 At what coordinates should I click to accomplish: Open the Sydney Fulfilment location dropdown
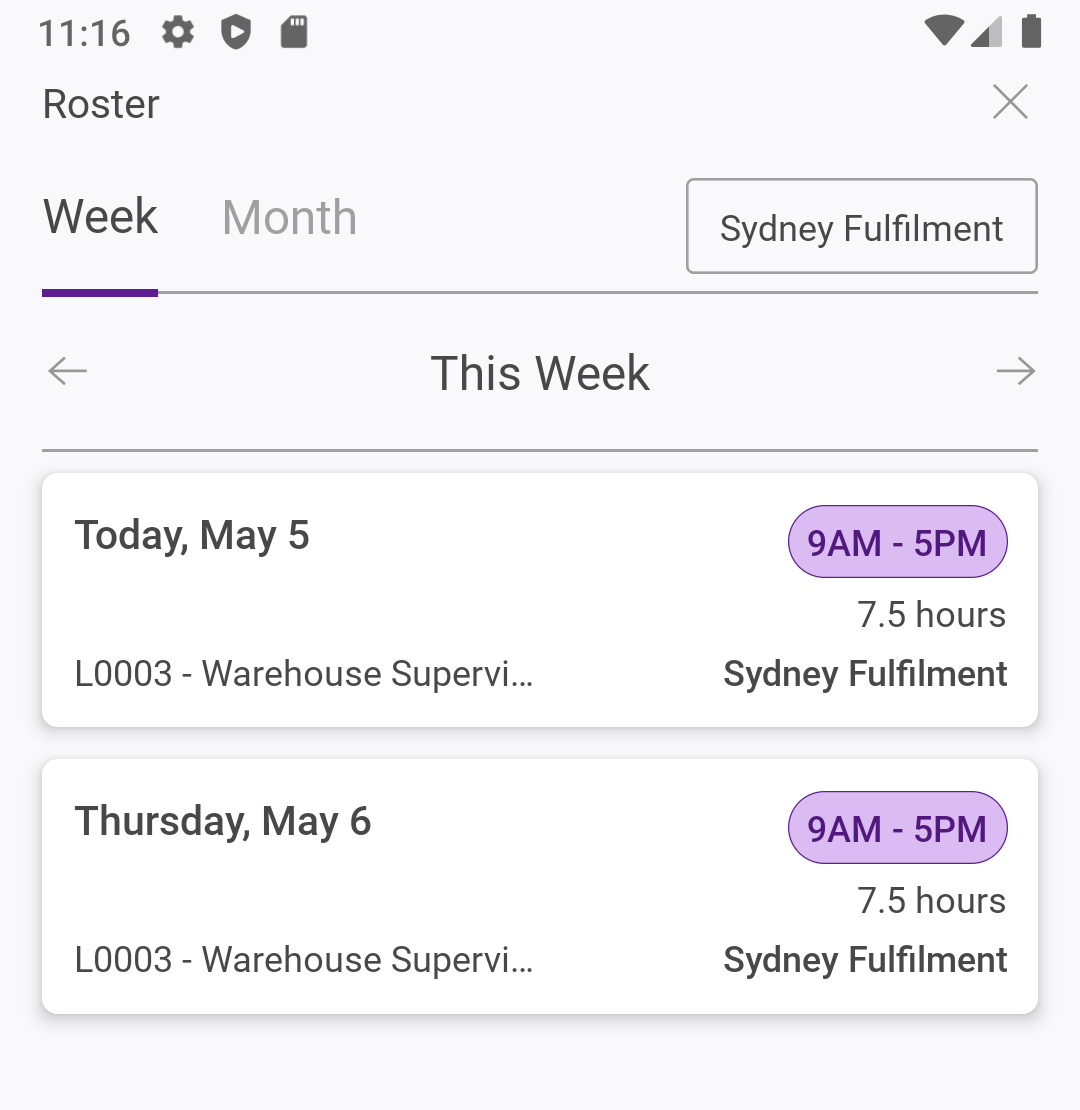pyautogui.click(x=861, y=227)
